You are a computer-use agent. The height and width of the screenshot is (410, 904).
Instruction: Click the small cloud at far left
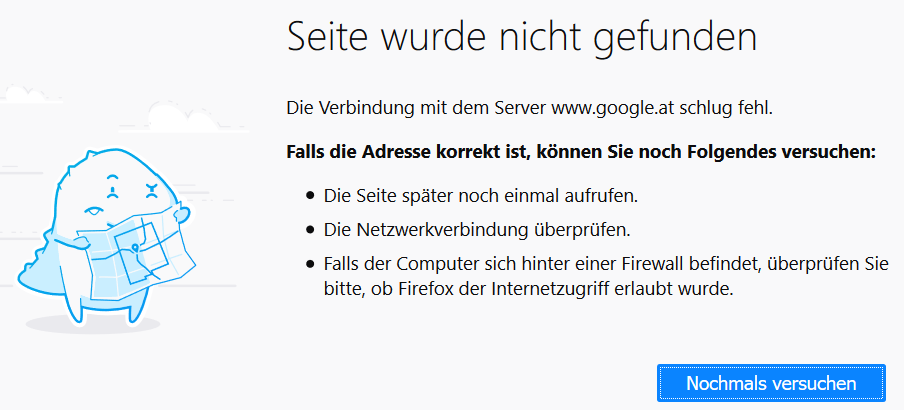[x=29, y=95]
